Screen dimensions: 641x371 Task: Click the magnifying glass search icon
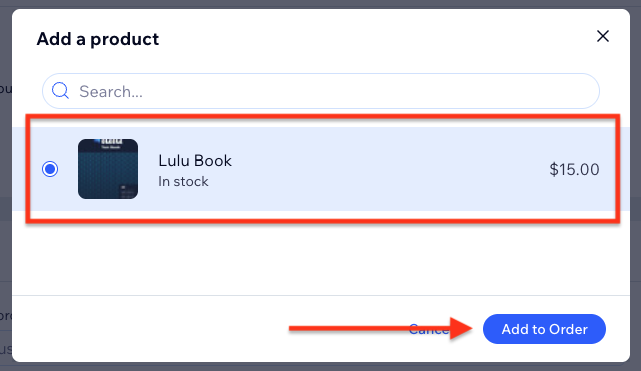61,91
